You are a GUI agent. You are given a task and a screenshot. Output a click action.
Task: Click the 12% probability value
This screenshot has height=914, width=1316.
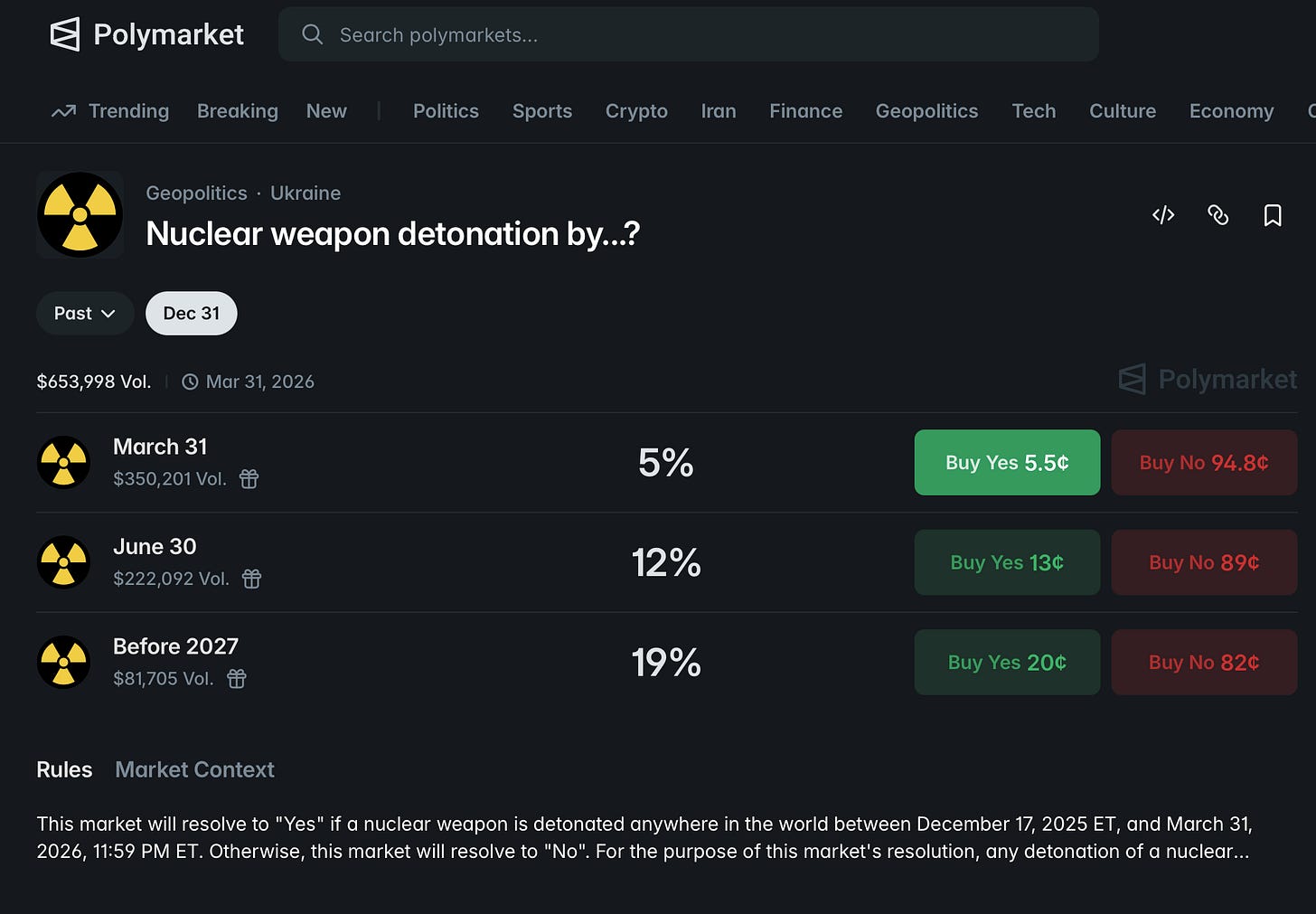[x=666, y=562]
